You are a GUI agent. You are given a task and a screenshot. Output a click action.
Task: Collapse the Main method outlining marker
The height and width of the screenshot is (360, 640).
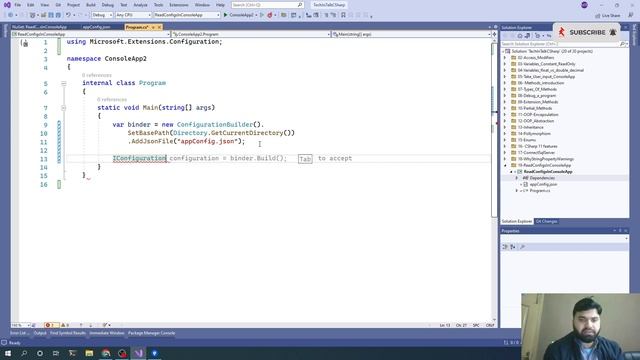[x=64, y=108]
